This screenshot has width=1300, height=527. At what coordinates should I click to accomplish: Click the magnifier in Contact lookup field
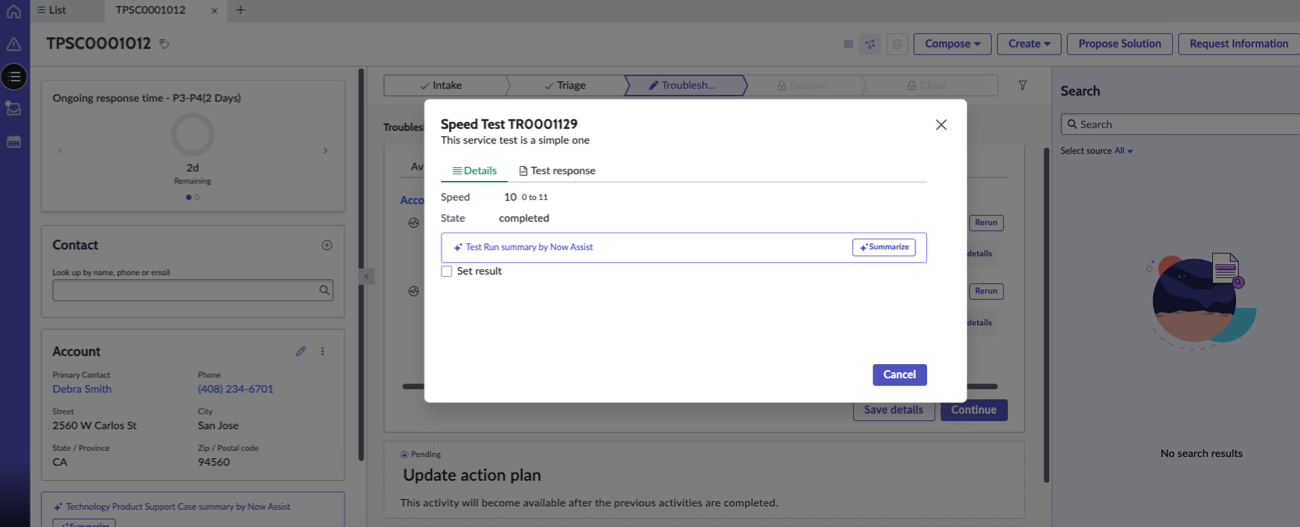point(324,290)
